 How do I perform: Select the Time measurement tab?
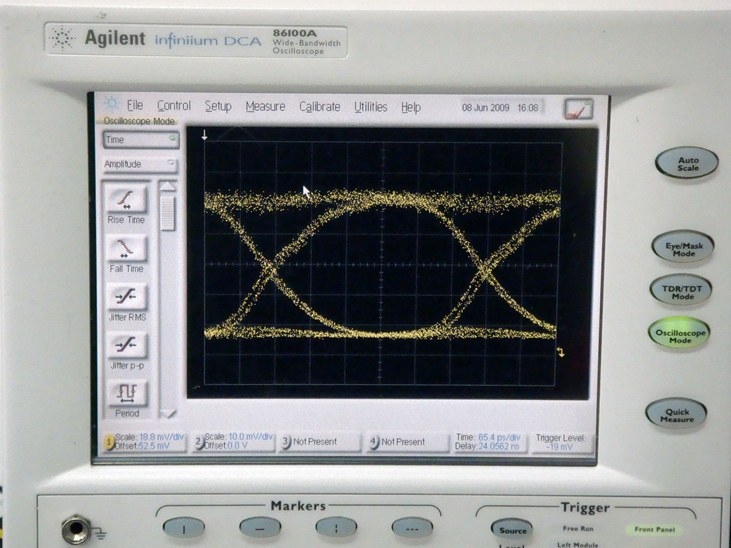(x=141, y=140)
